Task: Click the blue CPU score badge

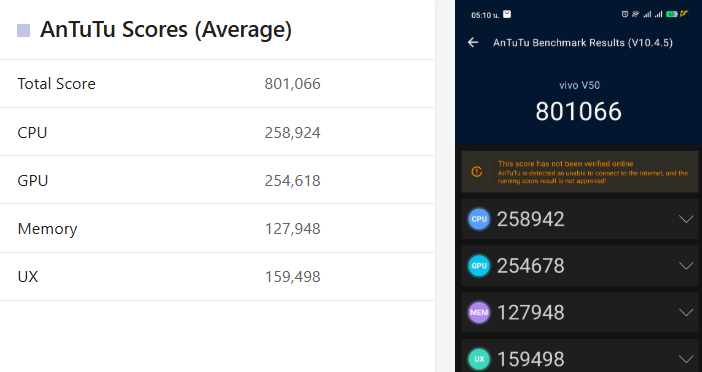Action: click(479, 219)
